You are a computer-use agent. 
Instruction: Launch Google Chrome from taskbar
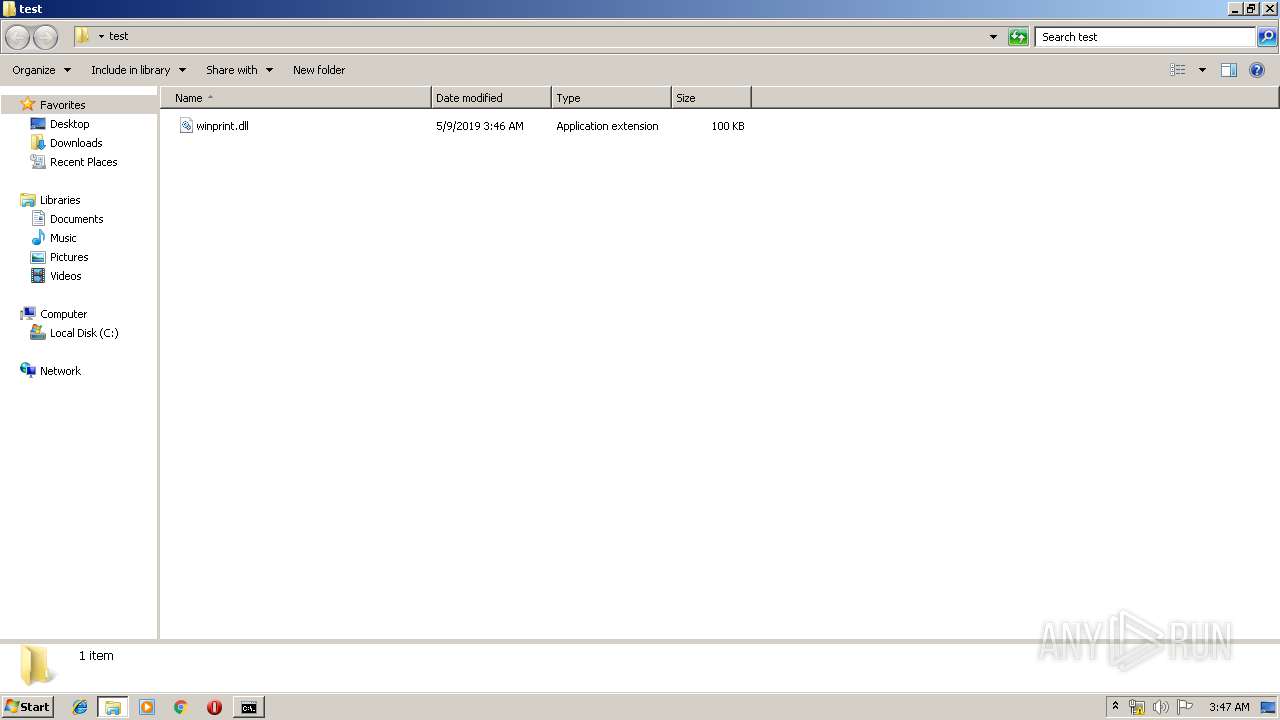point(181,707)
